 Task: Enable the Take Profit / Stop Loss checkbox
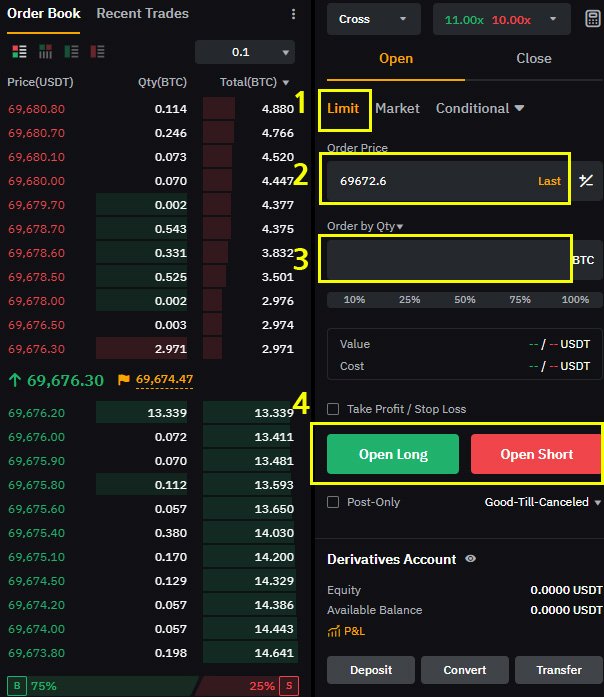(x=333, y=409)
